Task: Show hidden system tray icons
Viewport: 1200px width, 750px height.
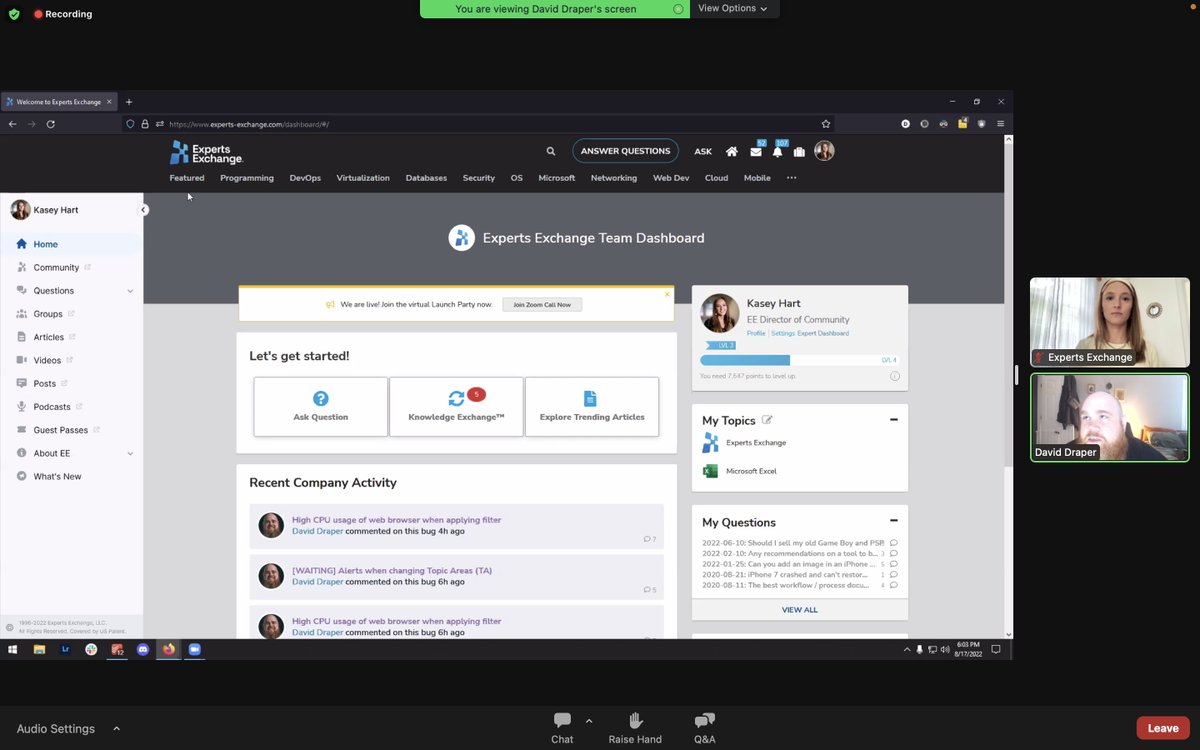Action: [x=907, y=649]
